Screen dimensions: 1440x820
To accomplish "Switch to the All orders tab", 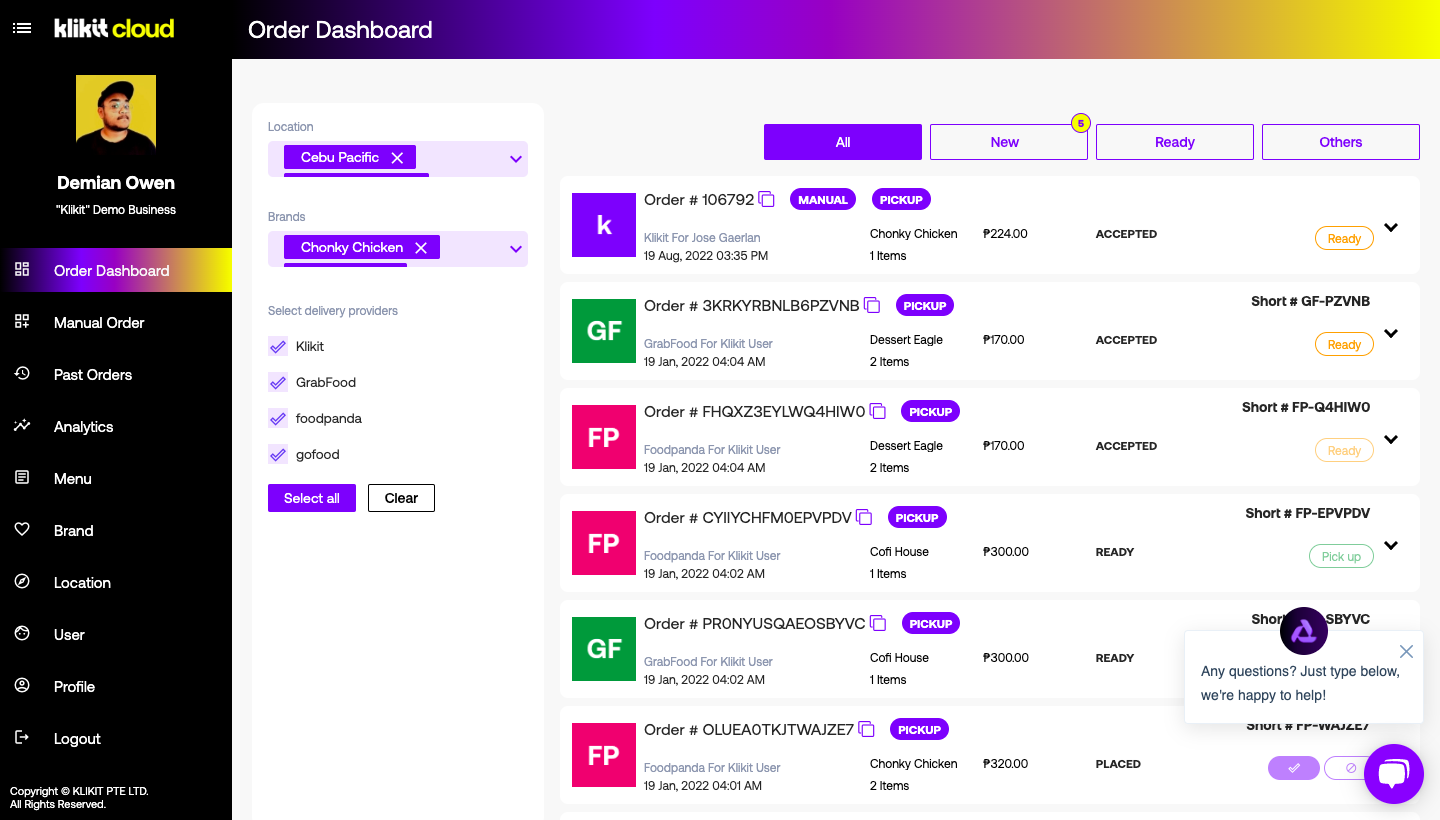I will click(843, 142).
